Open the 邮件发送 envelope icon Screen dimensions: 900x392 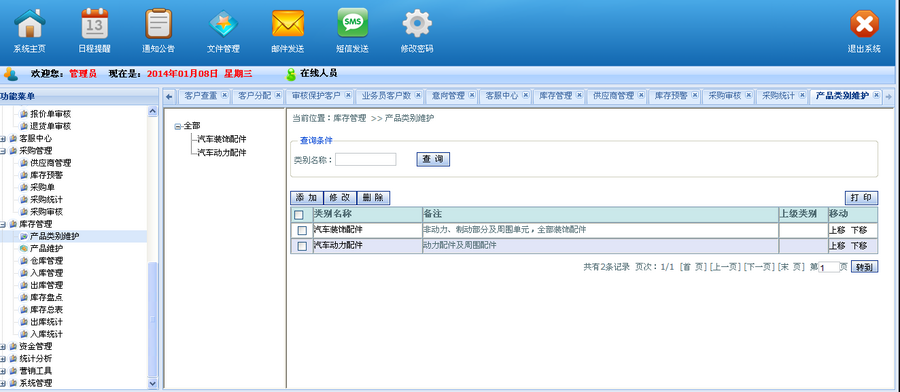coord(288,24)
